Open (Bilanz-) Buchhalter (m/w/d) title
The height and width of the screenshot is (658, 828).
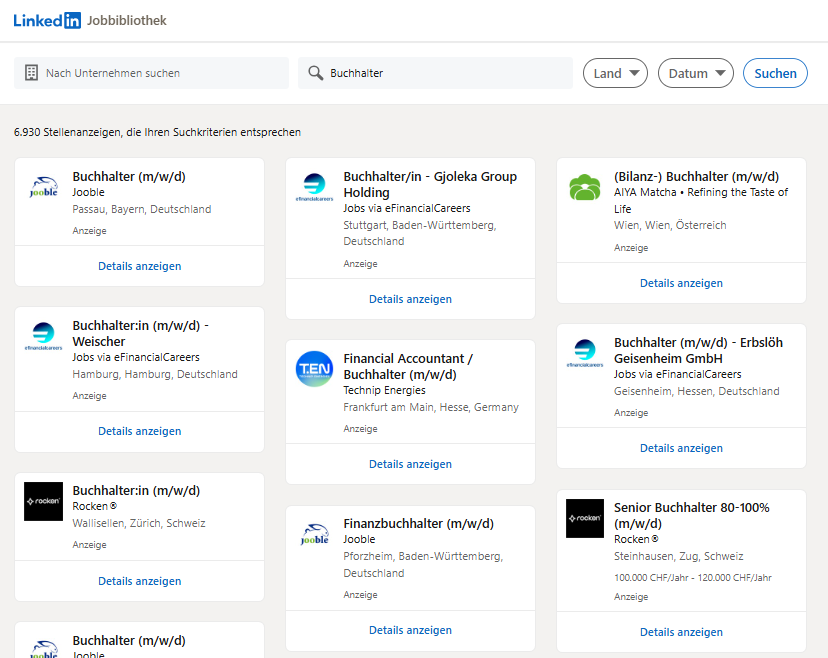click(x=696, y=177)
